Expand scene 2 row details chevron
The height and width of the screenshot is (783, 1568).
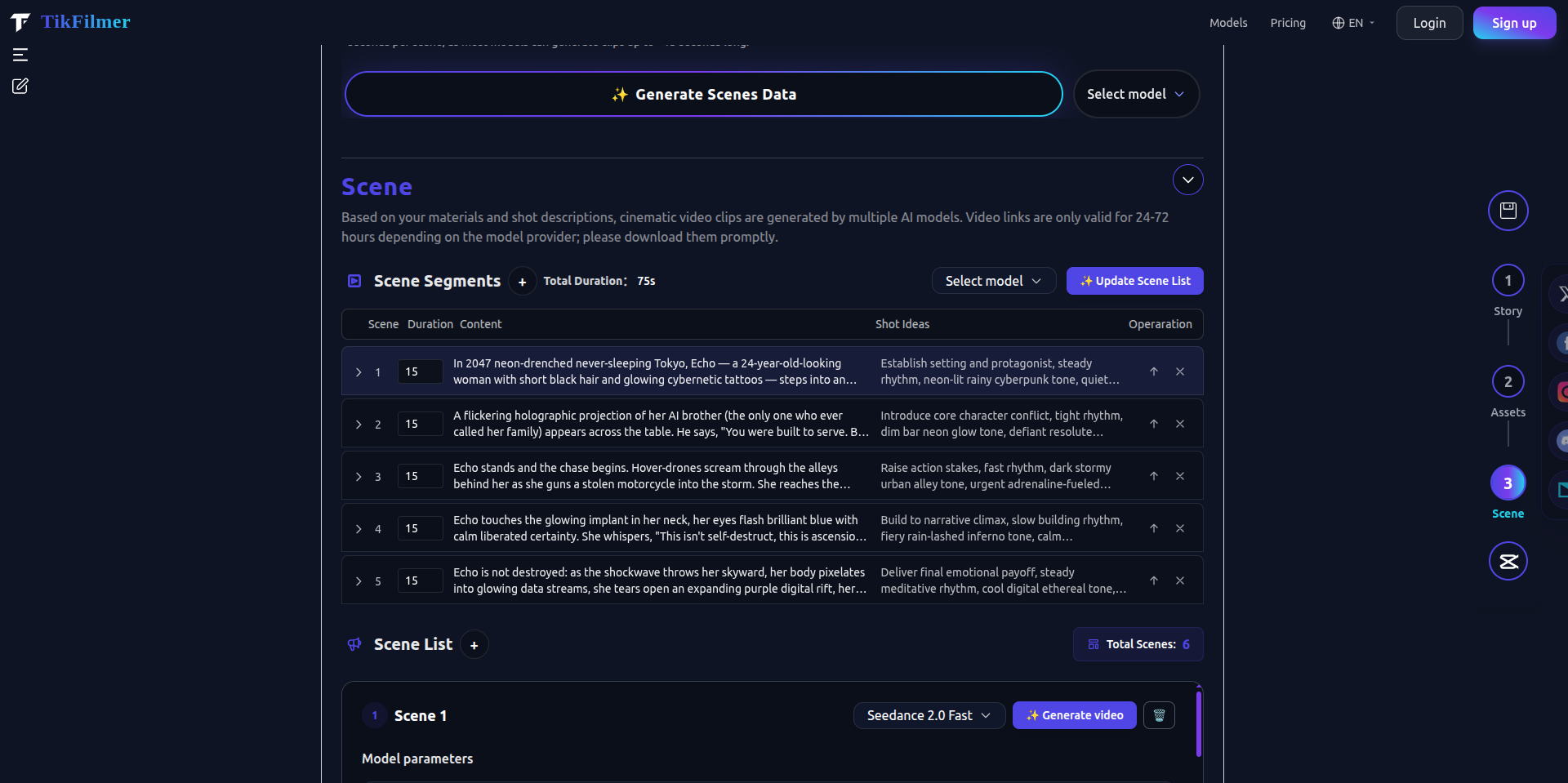(x=358, y=425)
